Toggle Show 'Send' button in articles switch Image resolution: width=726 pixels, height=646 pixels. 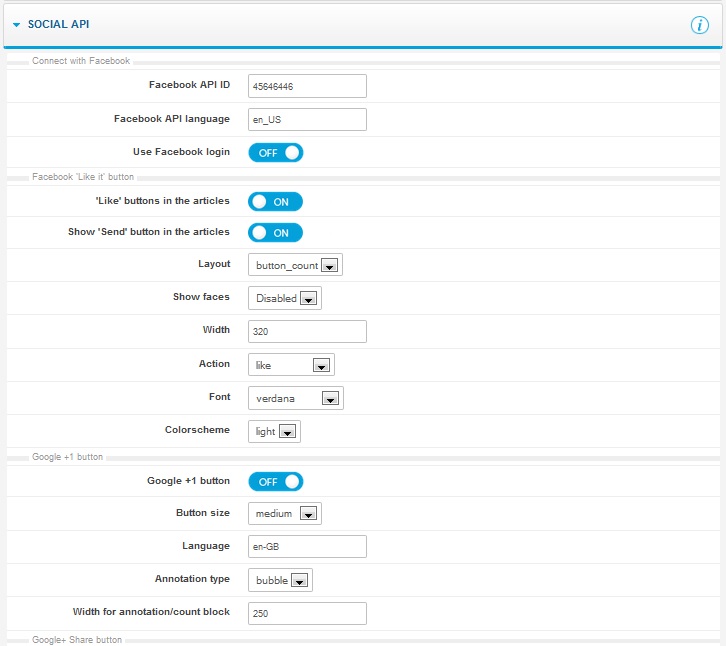tap(275, 232)
